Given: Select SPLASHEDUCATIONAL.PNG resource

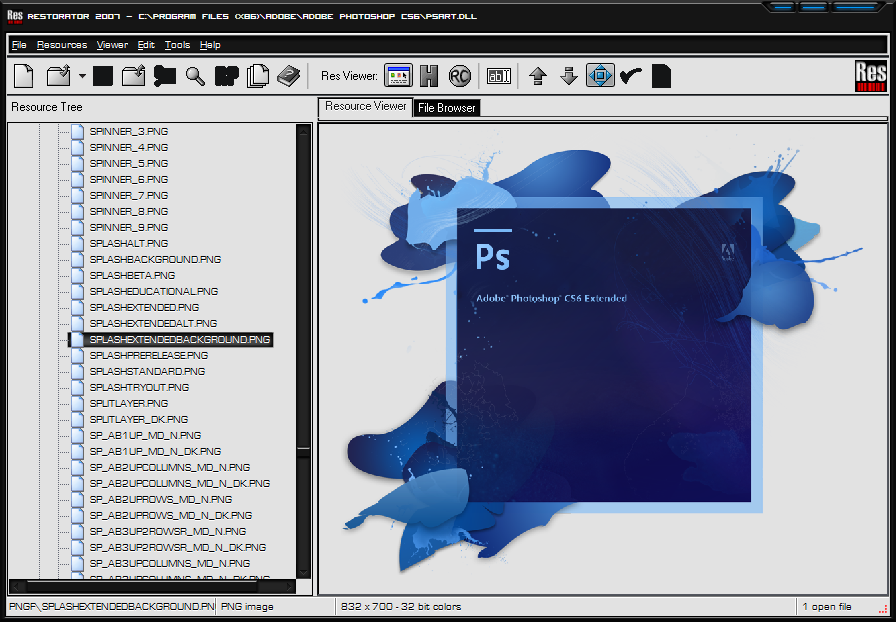Looking at the screenshot, I should [154, 292].
